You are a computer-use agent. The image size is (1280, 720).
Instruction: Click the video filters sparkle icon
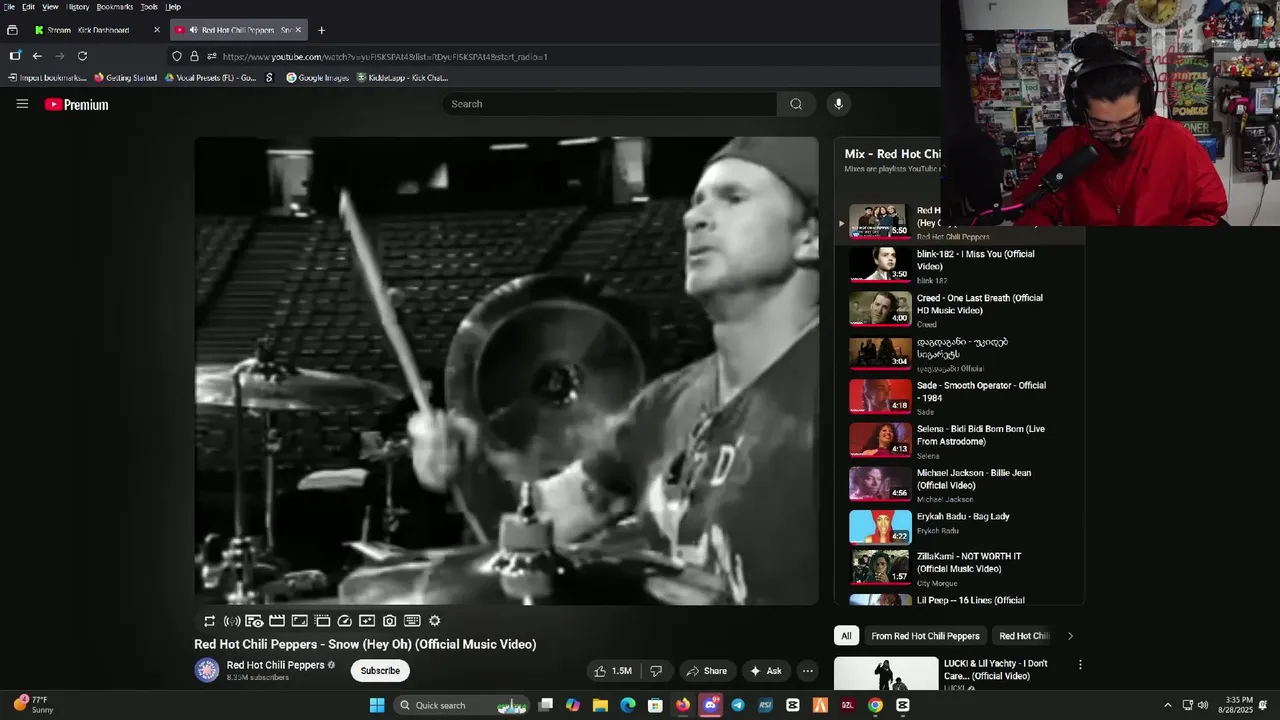click(367, 621)
